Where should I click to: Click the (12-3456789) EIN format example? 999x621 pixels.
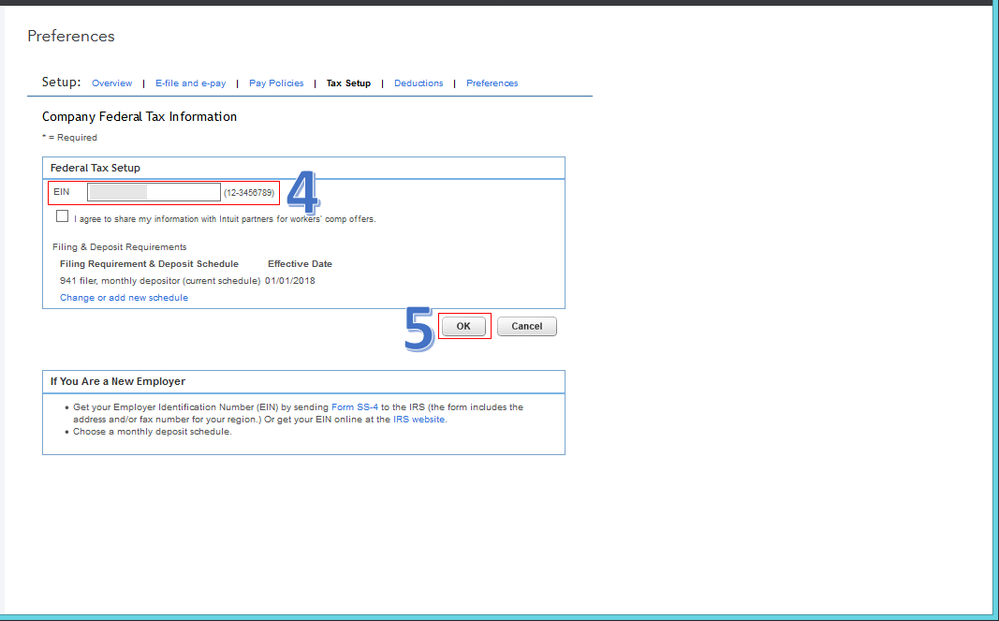249,192
